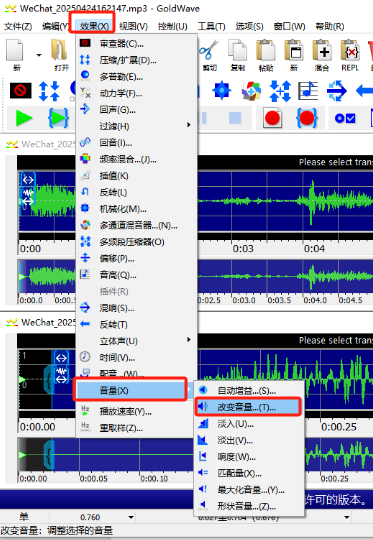The height and width of the screenshot is (540, 373).
Task: Open the control properties checkbox icon
Action: click(345, 118)
